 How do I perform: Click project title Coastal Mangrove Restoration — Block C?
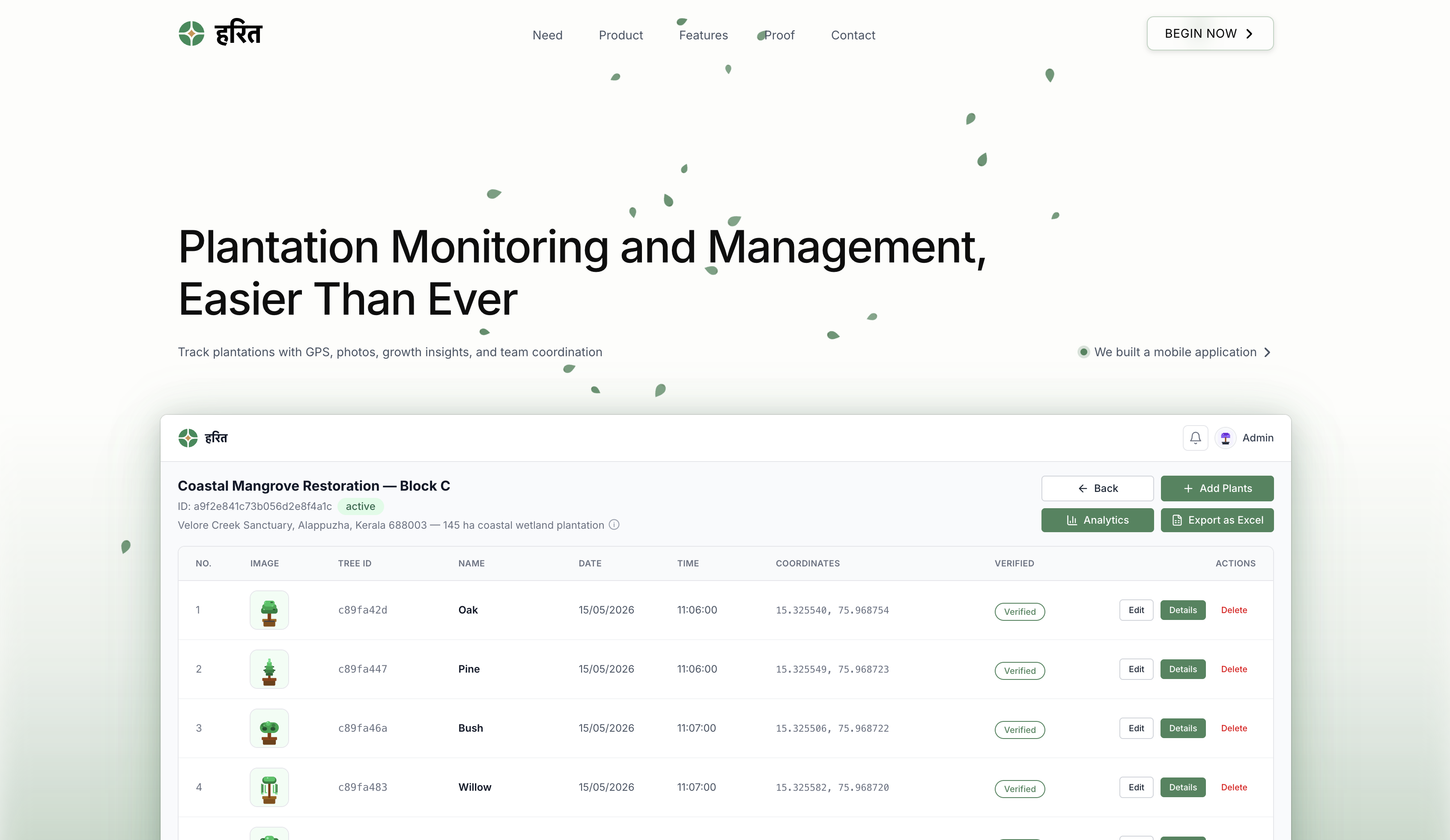pyautogui.click(x=313, y=486)
